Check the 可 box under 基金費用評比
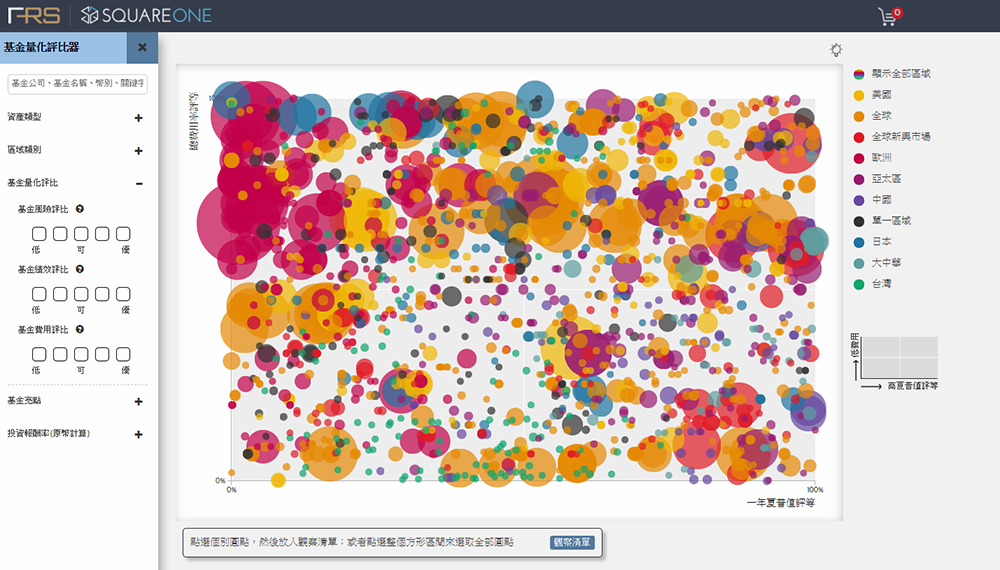This screenshot has height=570, width=1000. pyautogui.click(x=81, y=354)
